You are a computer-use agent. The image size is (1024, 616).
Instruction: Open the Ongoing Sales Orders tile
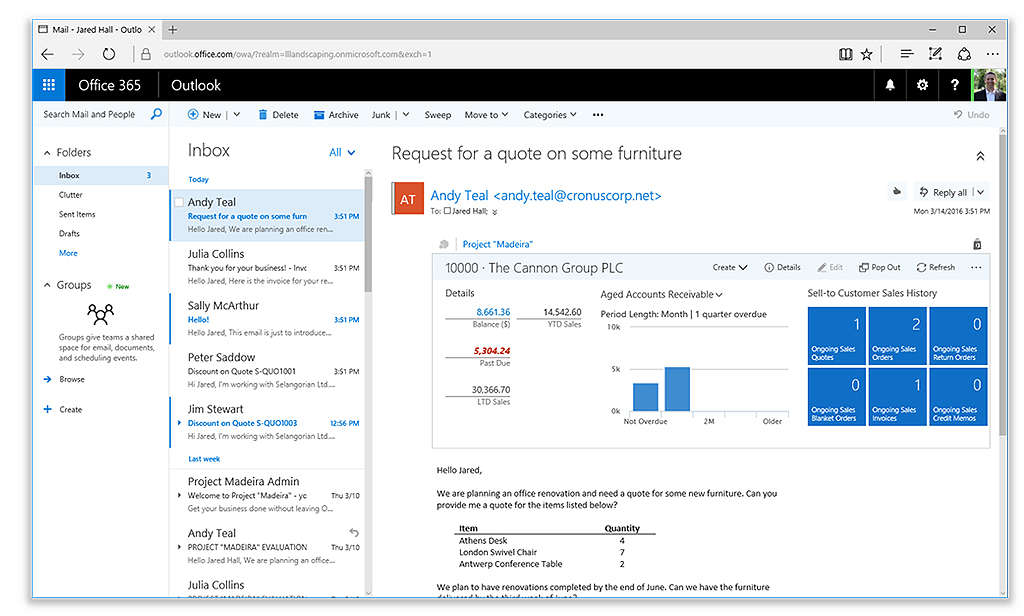tap(897, 336)
